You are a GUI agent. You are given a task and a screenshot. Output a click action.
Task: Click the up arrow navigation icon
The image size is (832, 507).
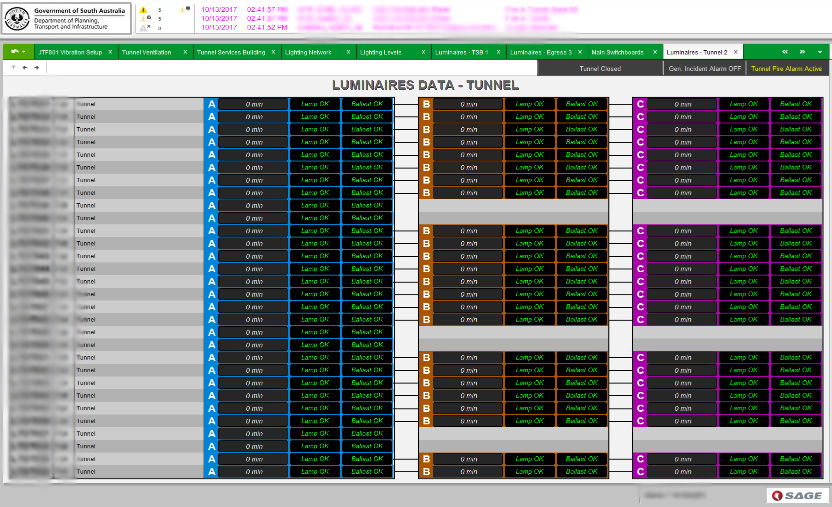point(13,67)
